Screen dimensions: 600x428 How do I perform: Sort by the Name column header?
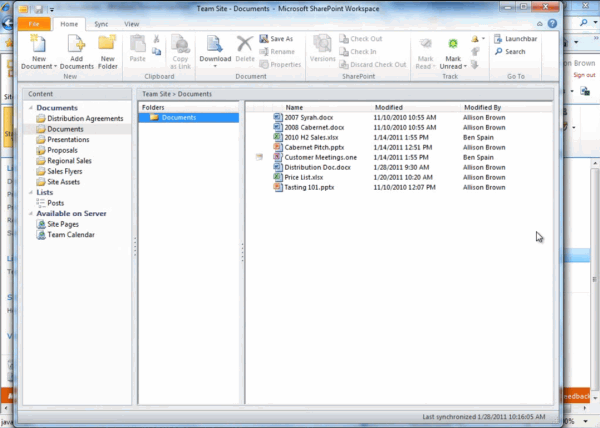coord(294,107)
